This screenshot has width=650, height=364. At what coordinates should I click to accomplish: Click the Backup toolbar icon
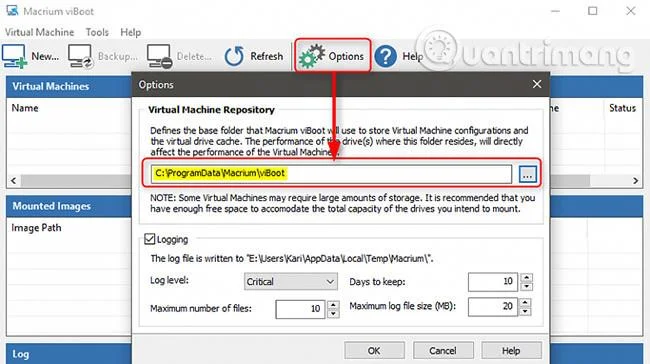pyautogui.click(x=80, y=56)
